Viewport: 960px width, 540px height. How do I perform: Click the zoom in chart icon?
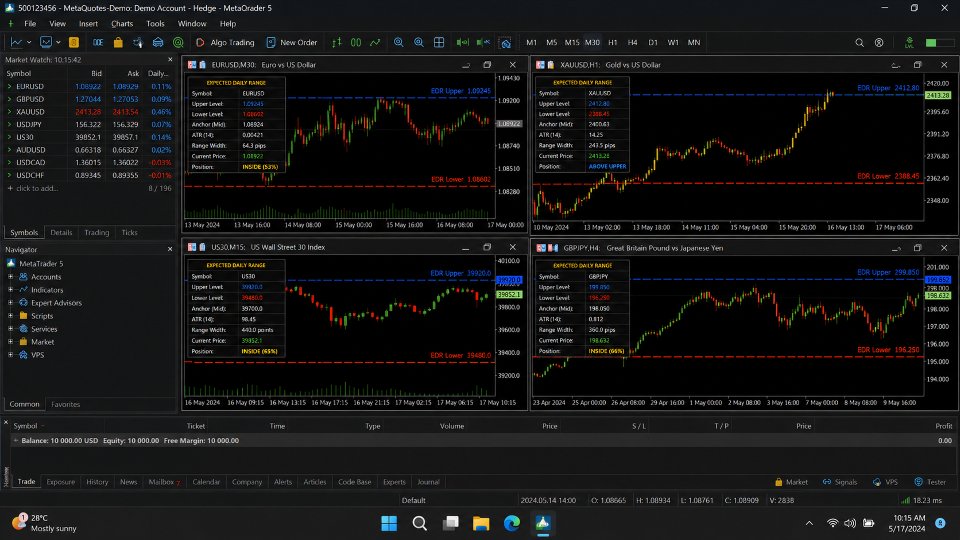[x=399, y=42]
